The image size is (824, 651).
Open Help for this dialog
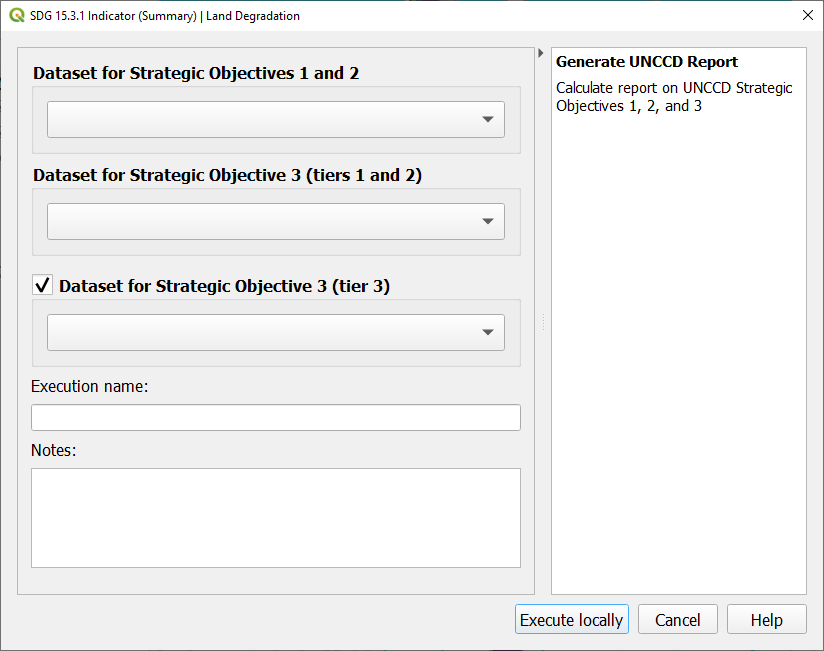click(766, 620)
